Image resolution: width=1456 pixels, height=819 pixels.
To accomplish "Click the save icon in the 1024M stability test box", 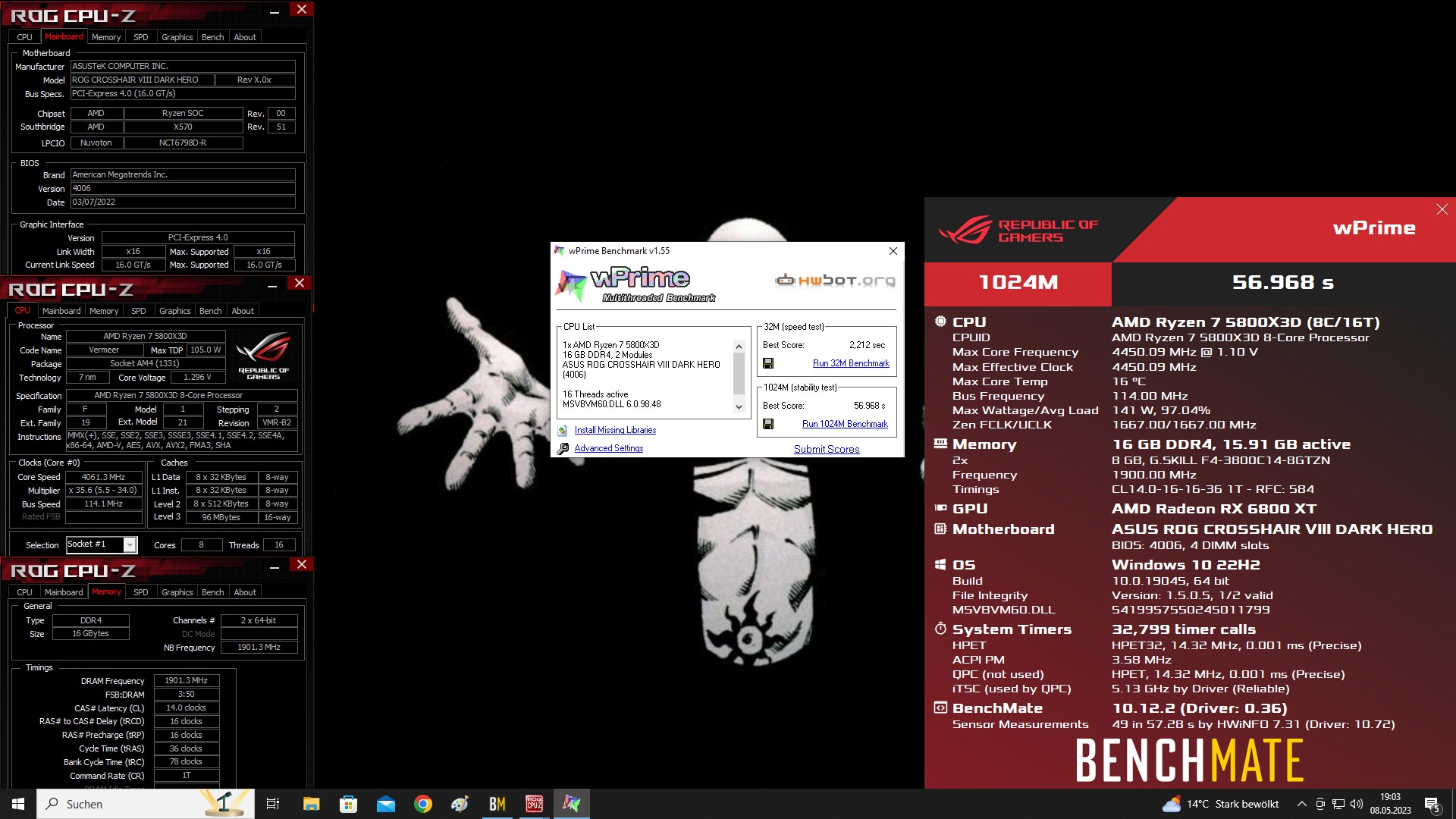I will (768, 424).
